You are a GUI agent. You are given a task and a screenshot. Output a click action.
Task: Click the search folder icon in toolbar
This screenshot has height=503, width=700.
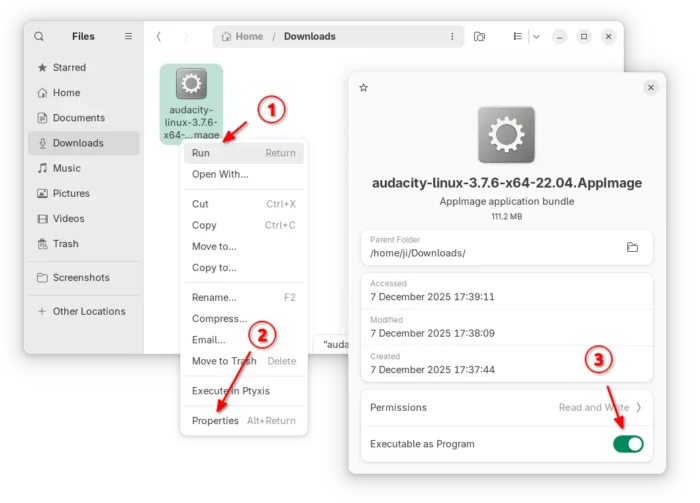[x=480, y=37]
